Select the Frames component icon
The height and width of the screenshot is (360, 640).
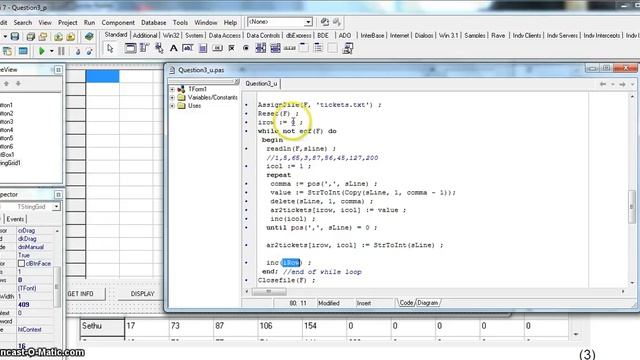(130, 49)
